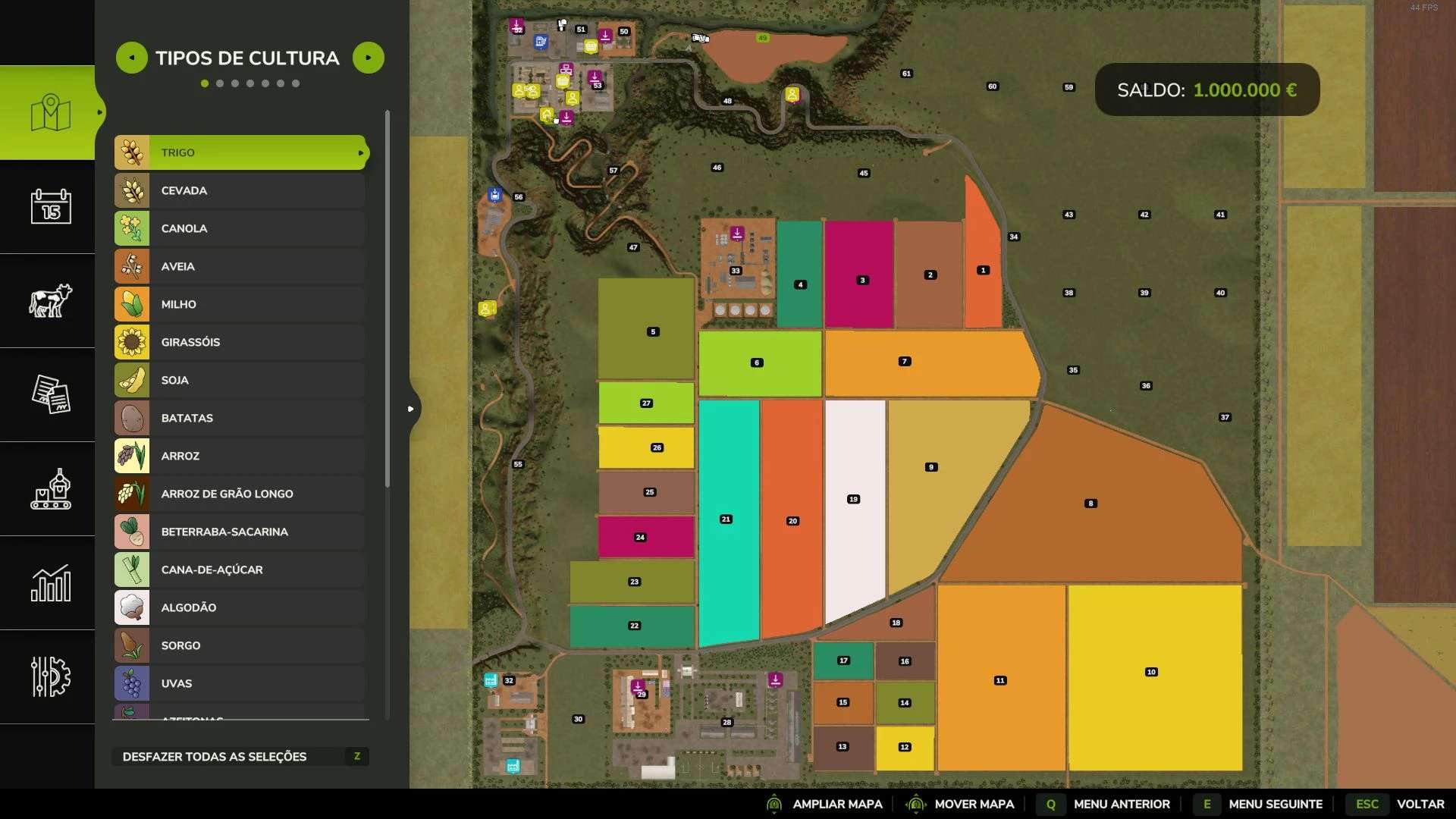Viewport: 1456px width, 819px height.
Task: Open the calendar section in the sidebar
Action: click(x=50, y=206)
